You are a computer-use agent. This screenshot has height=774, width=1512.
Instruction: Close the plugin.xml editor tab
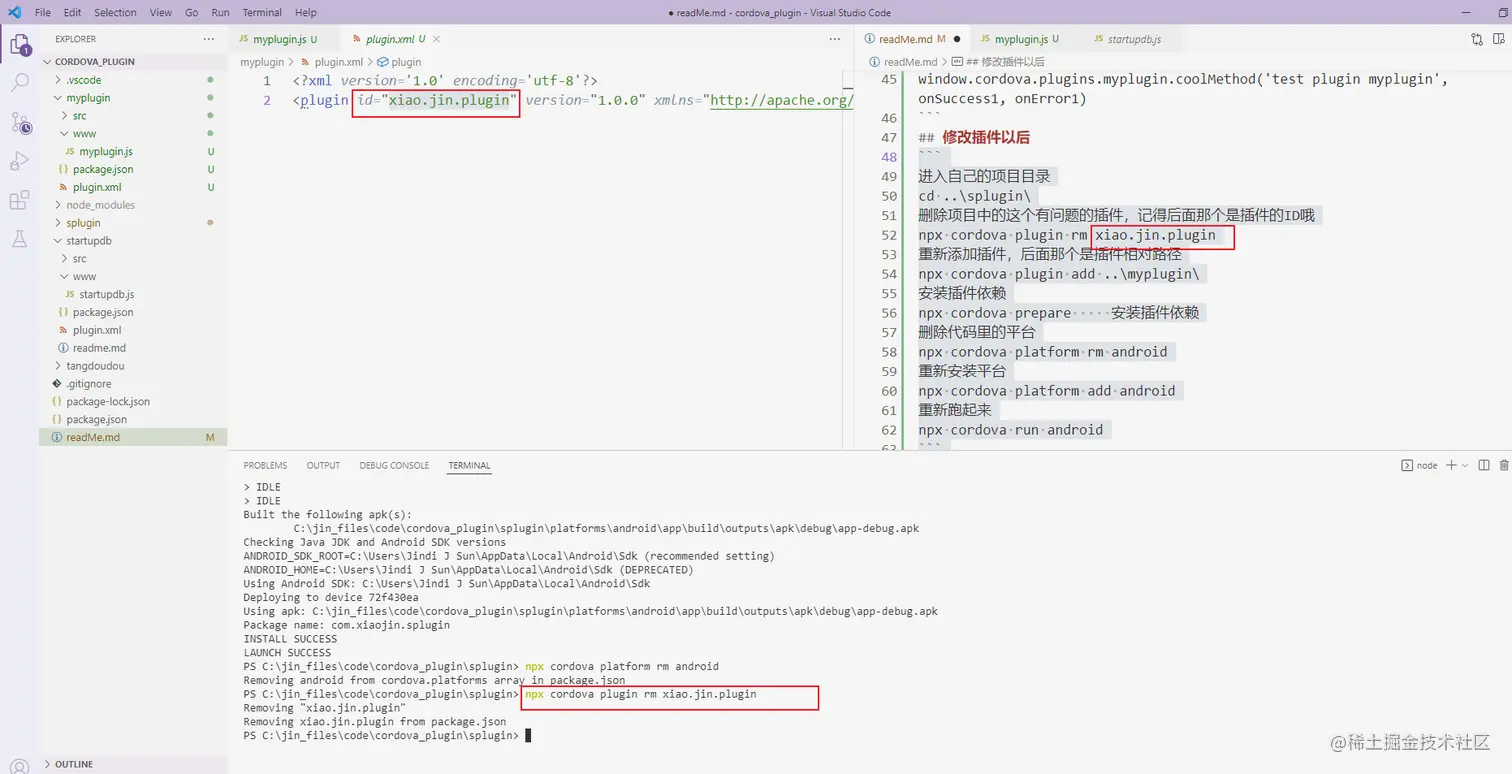[436, 39]
